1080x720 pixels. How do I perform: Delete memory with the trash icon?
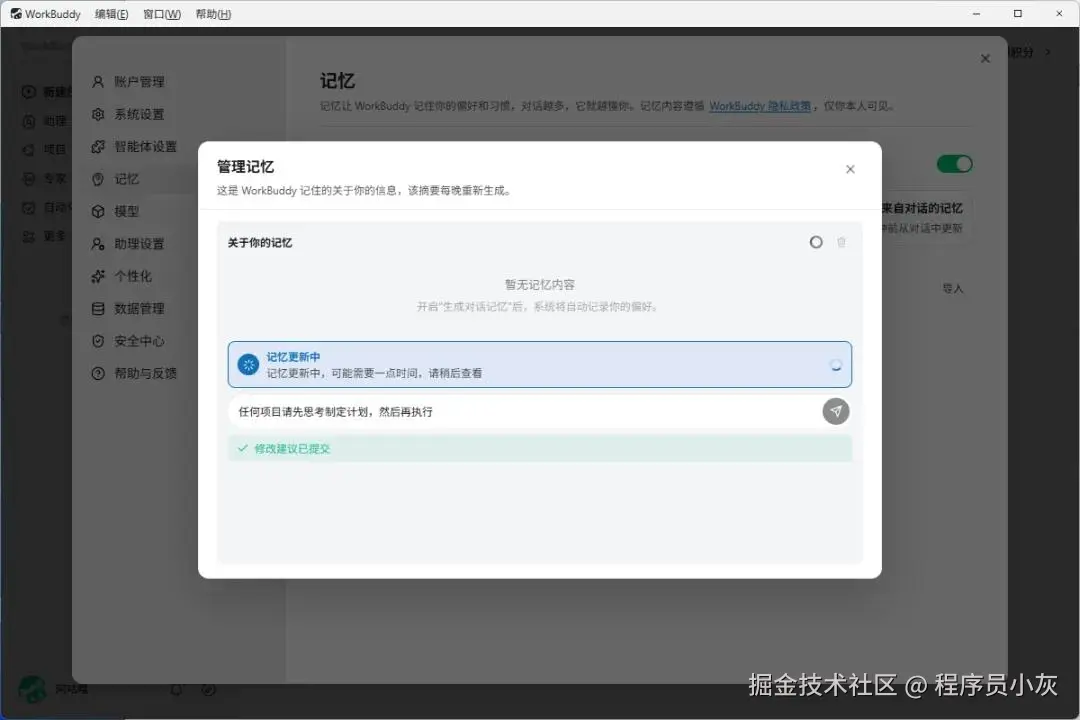(841, 243)
